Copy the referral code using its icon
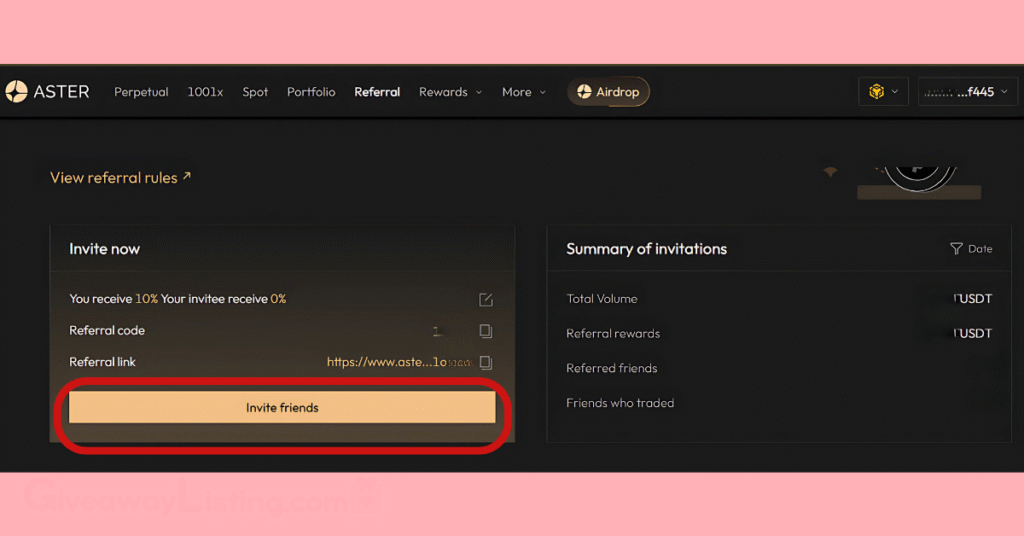 pos(486,331)
